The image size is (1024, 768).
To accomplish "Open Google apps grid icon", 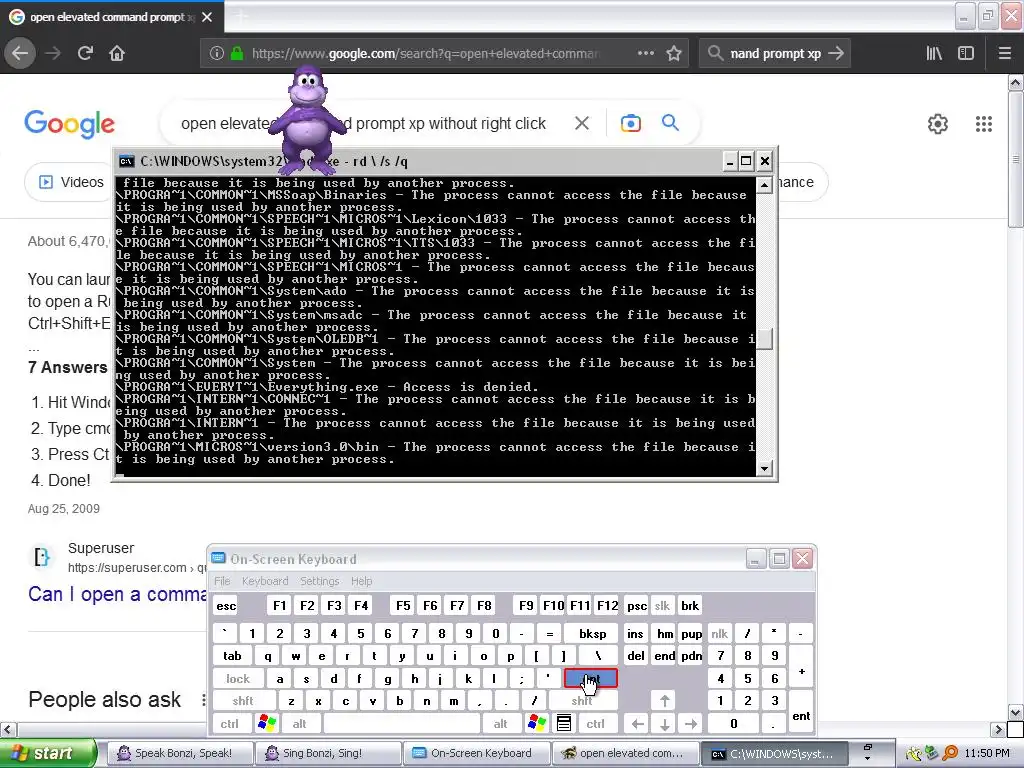I will pyautogui.click(x=984, y=123).
